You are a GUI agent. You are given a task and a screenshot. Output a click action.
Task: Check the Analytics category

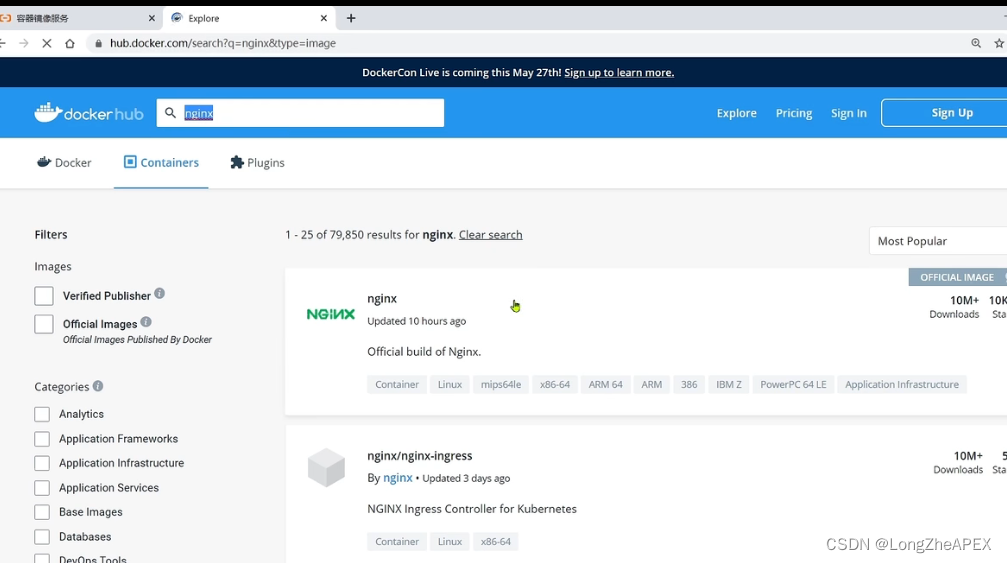pyautogui.click(x=42, y=414)
